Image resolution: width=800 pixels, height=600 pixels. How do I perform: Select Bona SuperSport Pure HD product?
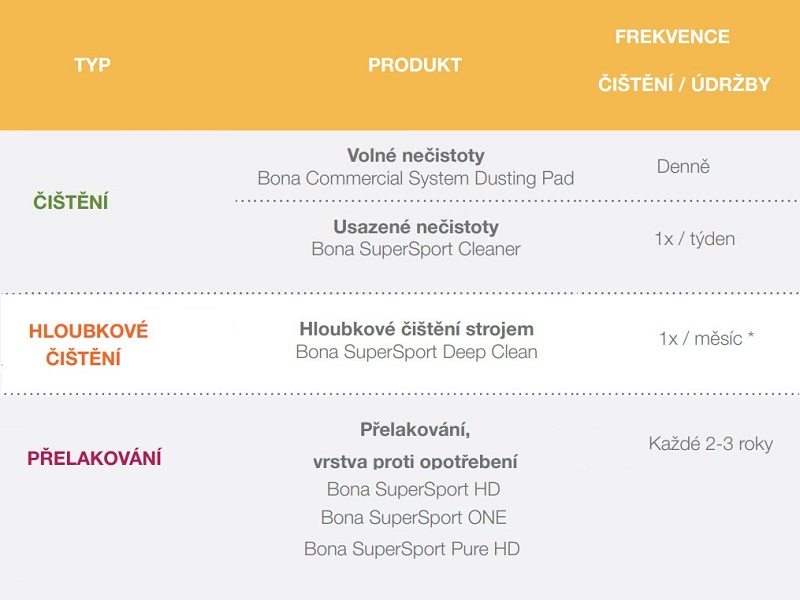click(412, 549)
